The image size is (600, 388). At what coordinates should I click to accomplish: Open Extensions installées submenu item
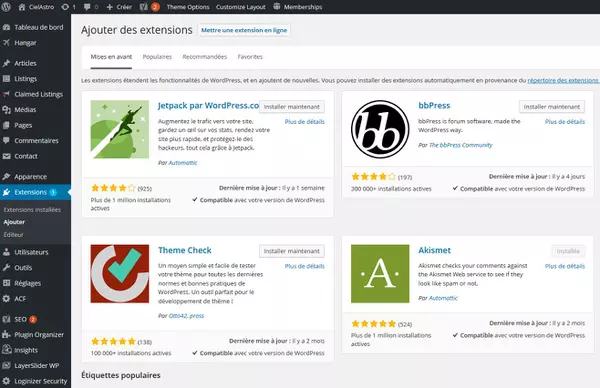pos(32,210)
